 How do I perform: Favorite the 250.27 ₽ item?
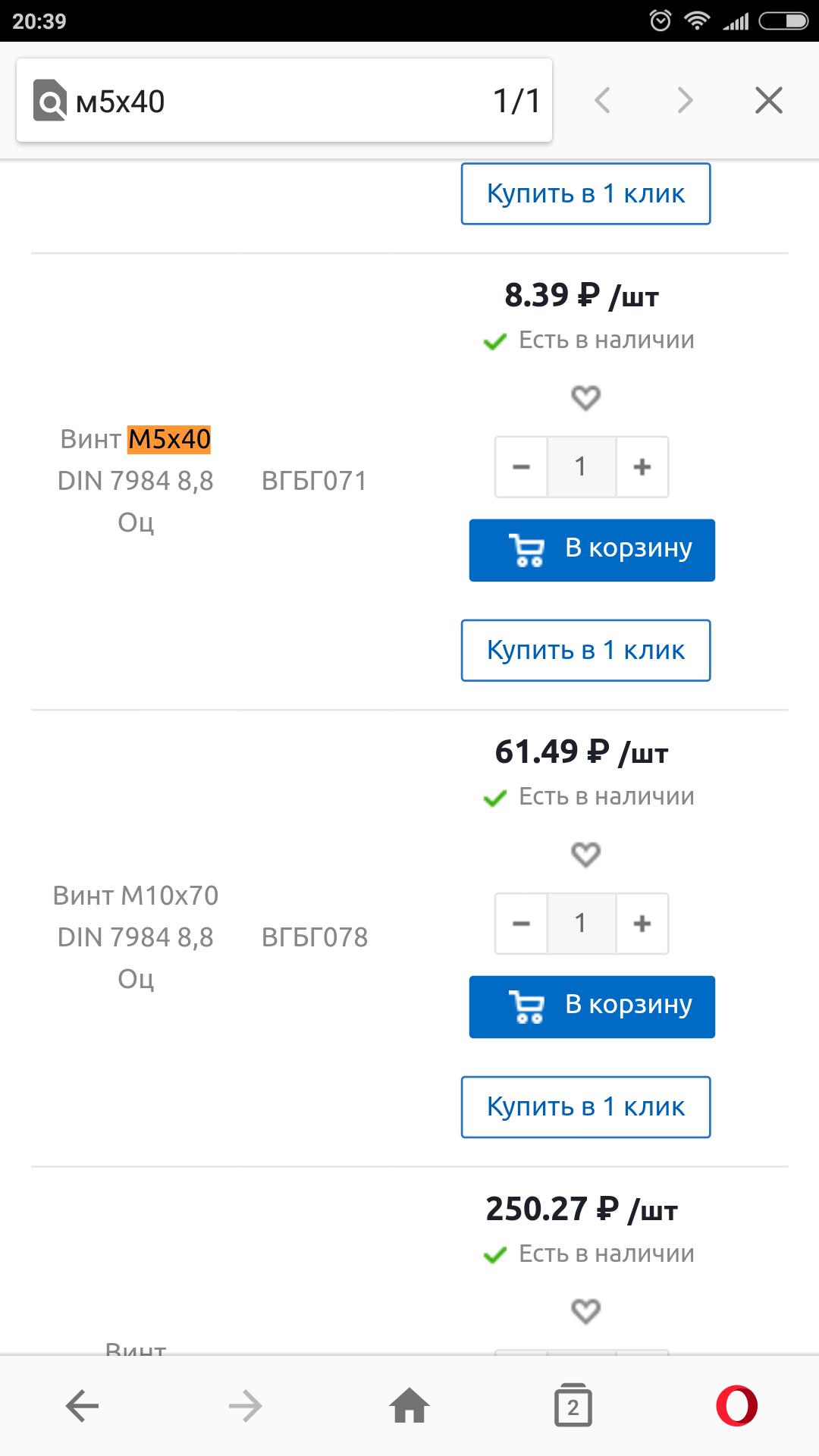pyautogui.click(x=585, y=1310)
